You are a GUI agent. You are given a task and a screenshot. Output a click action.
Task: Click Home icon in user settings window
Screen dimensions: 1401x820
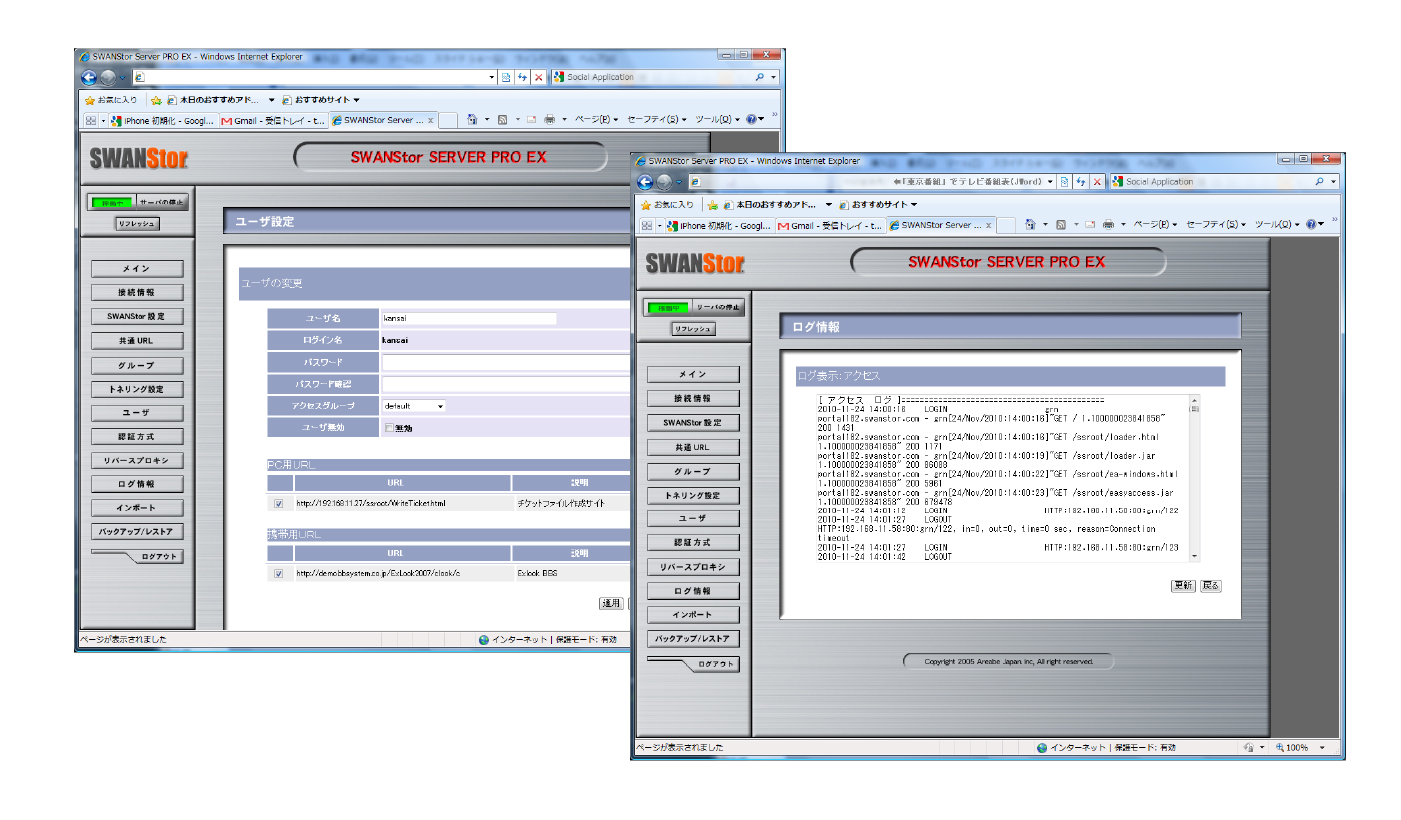pyautogui.click(x=473, y=119)
